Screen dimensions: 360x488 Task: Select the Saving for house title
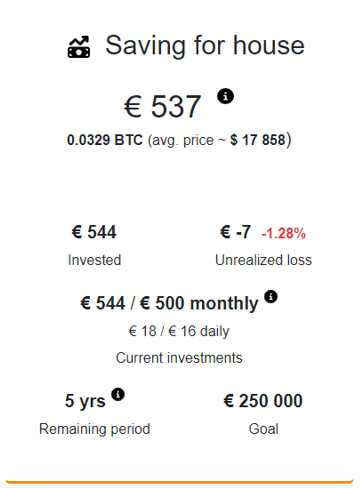(205, 45)
